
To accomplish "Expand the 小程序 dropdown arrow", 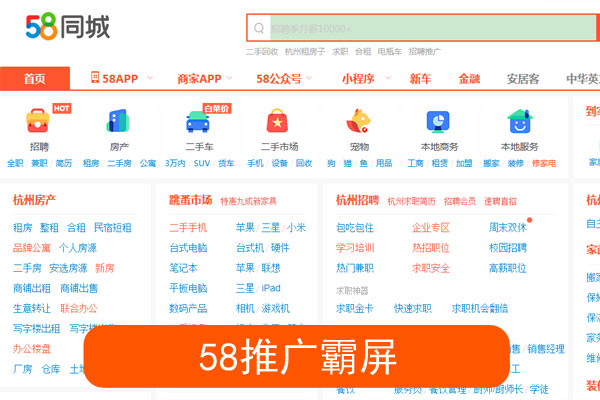I will click(388, 78).
